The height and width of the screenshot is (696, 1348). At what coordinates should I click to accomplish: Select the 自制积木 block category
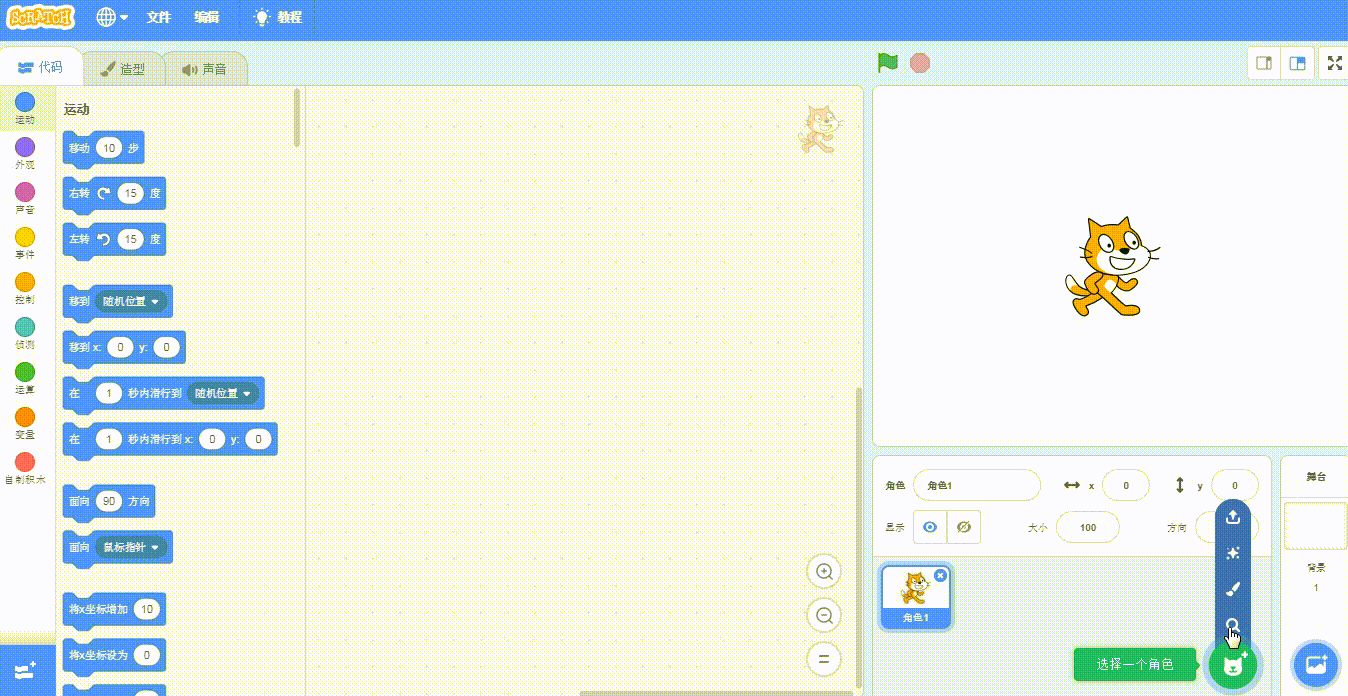[x=25, y=468]
